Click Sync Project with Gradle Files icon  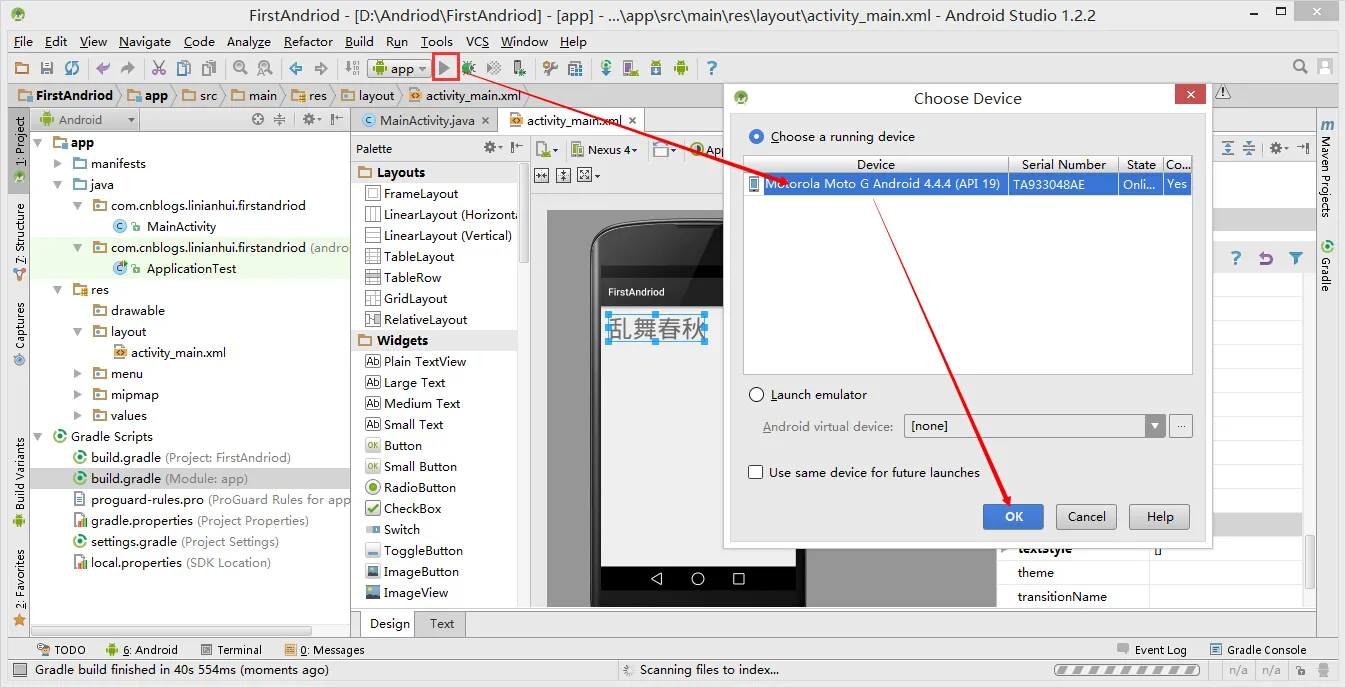click(606, 68)
